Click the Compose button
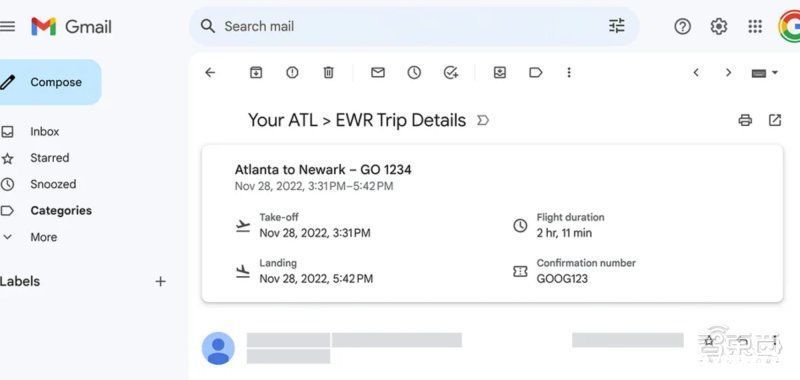Image resolution: width=800 pixels, height=380 pixels. pos(49,82)
